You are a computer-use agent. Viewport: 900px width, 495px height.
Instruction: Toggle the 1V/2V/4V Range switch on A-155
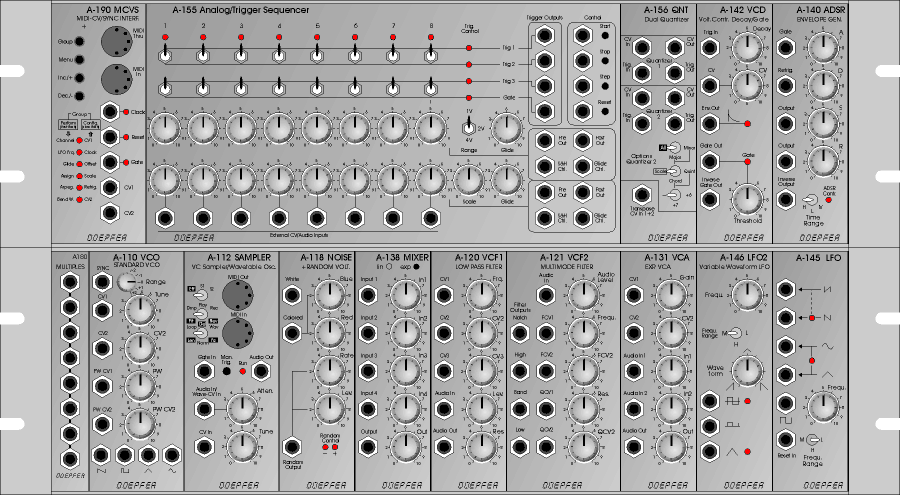(469, 126)
